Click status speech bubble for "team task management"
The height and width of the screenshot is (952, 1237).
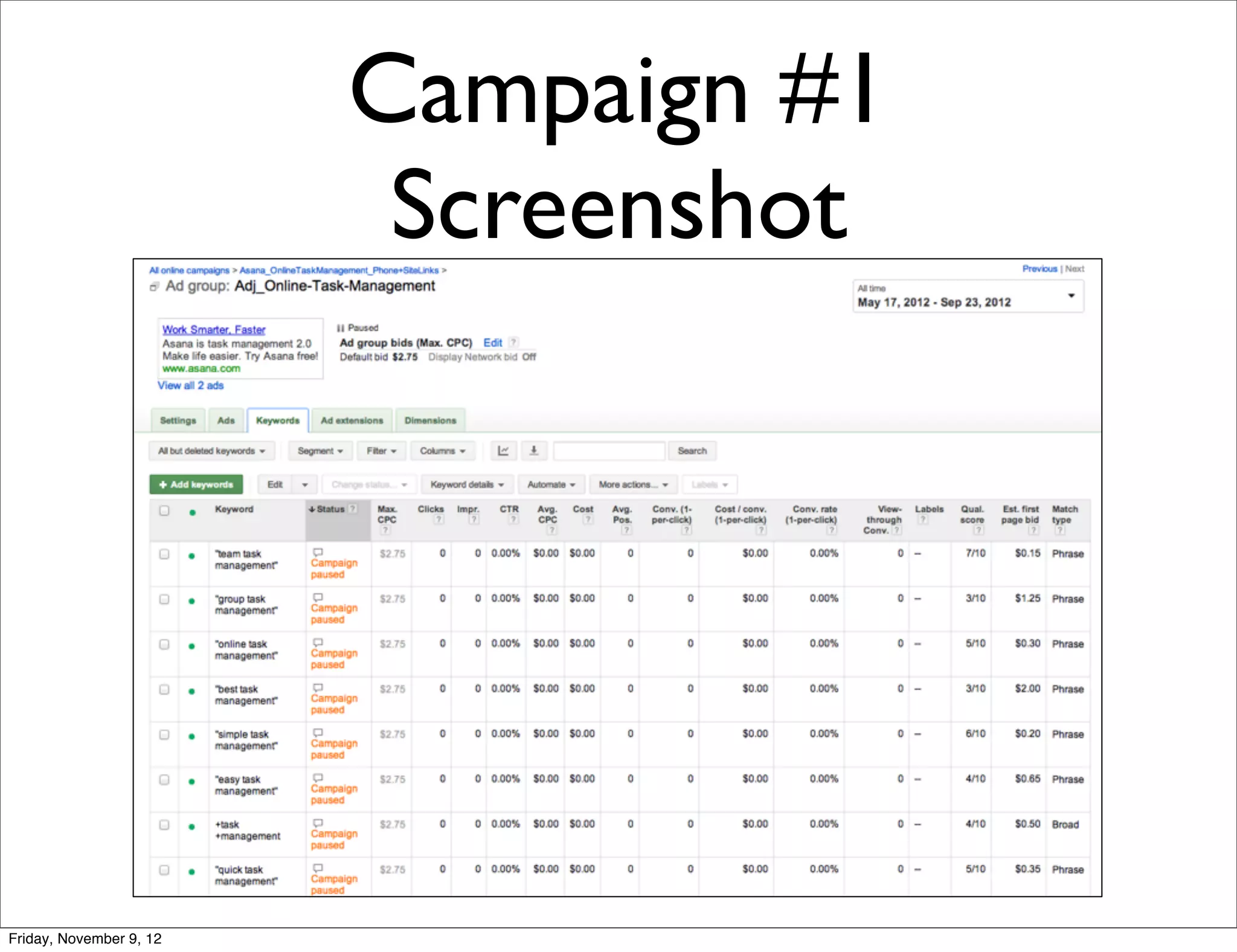(318, 552)
